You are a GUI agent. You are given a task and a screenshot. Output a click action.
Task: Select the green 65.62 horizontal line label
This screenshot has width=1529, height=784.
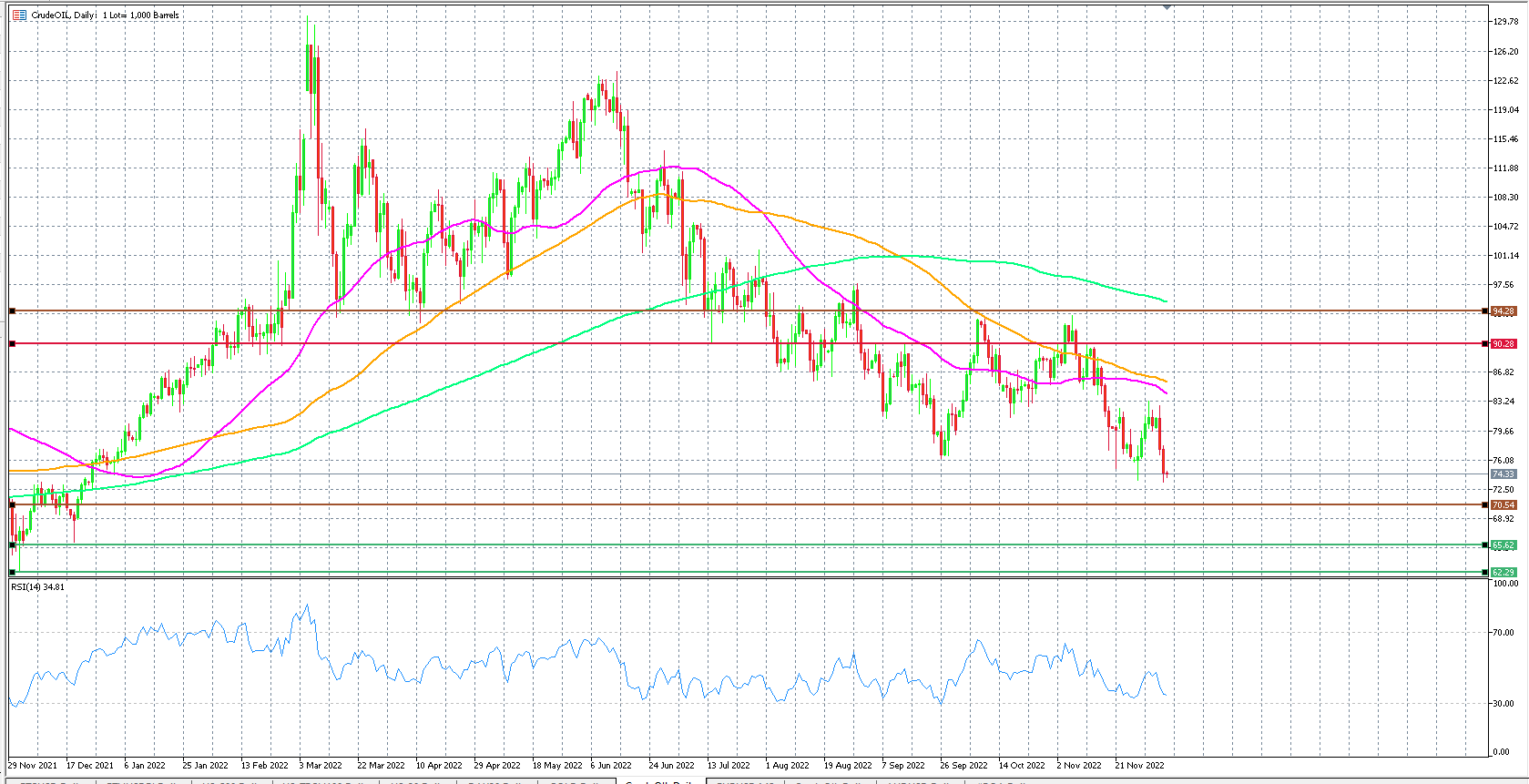(x=1504, y=545)
